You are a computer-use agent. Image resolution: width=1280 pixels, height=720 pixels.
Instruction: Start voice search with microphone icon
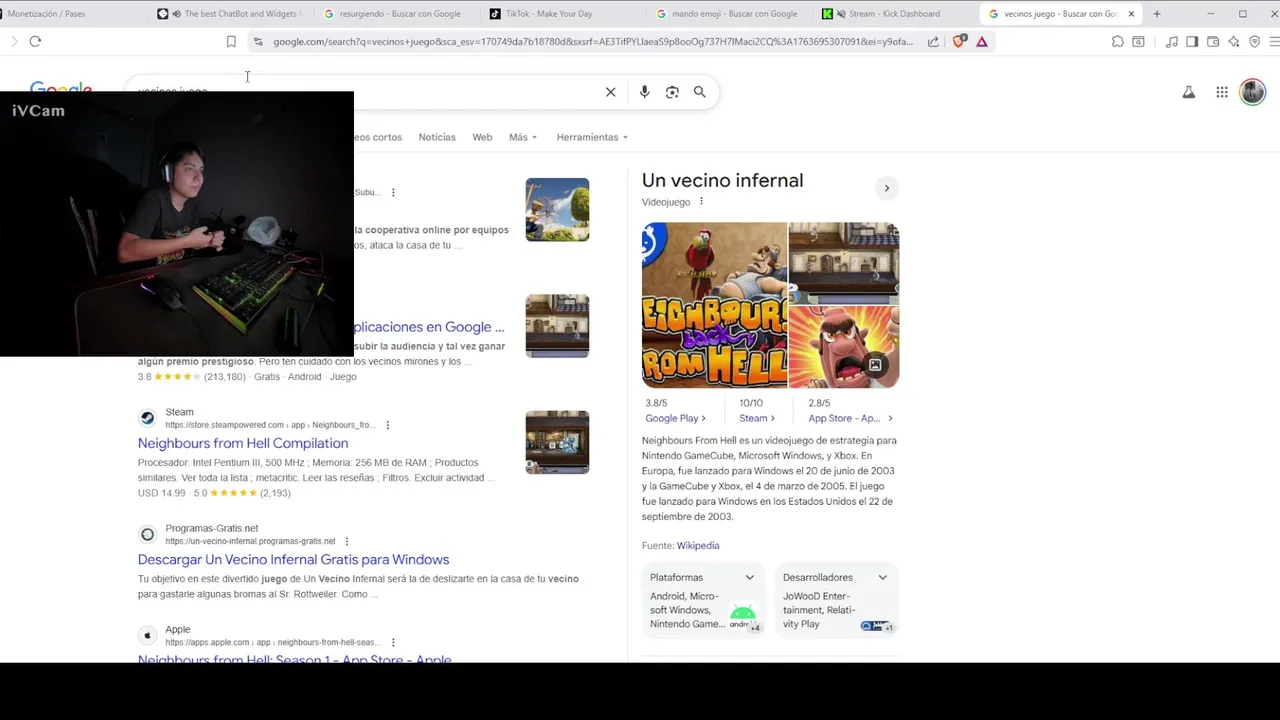[x=644, y=92]
